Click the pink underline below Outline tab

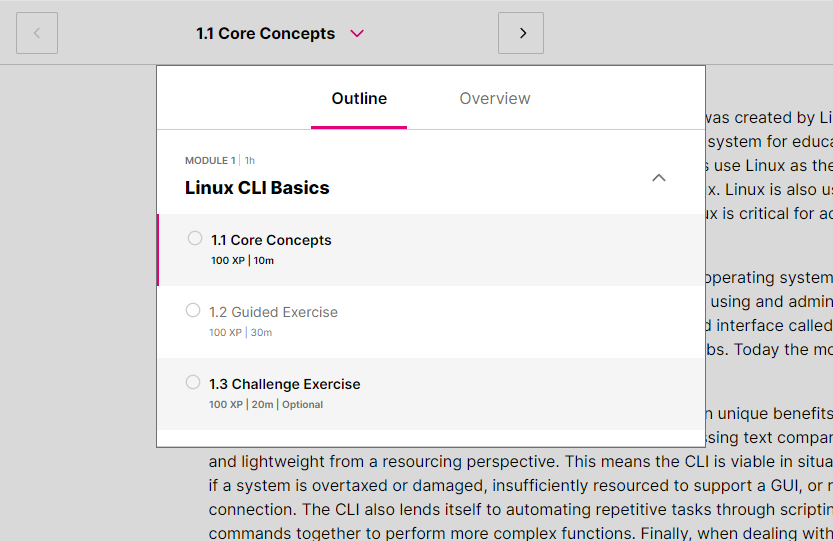coord(359,127)
